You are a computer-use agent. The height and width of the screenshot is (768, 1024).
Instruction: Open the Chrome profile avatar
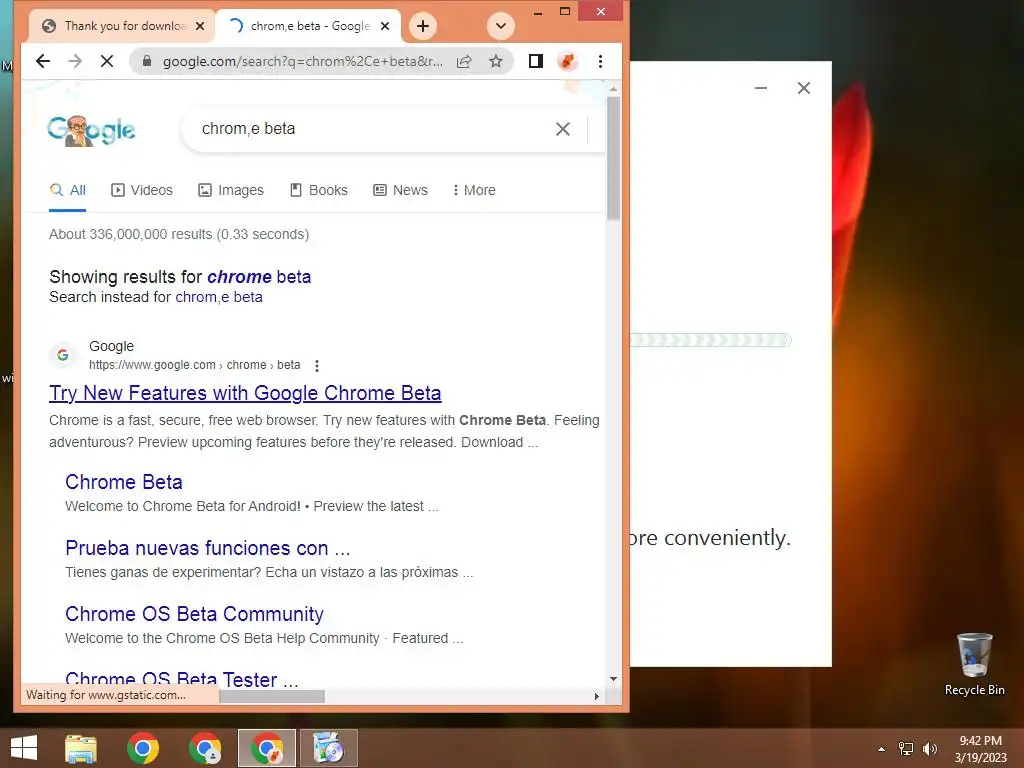coord(568,61)
